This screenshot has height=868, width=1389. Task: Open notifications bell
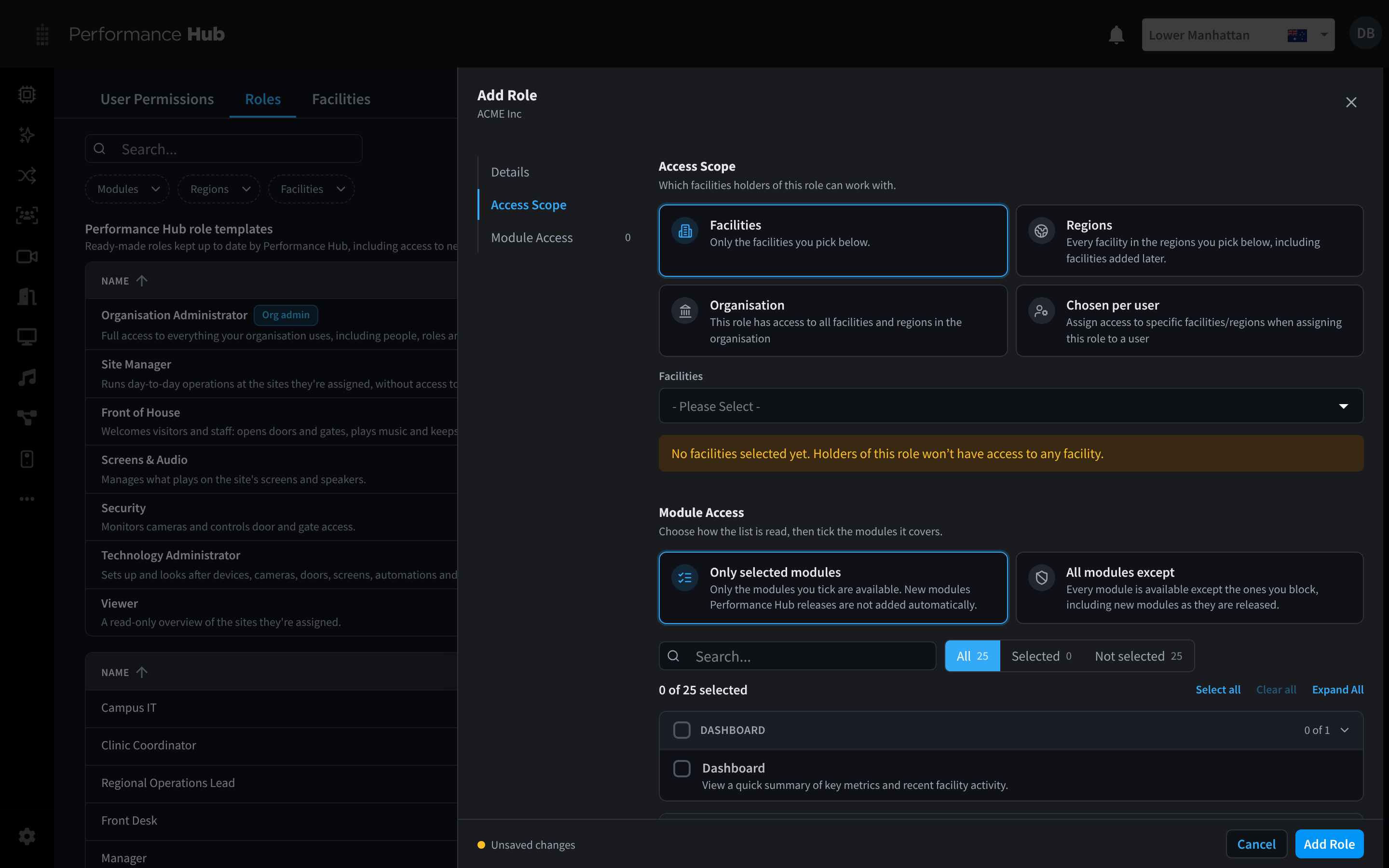[x=1116, y=34]
